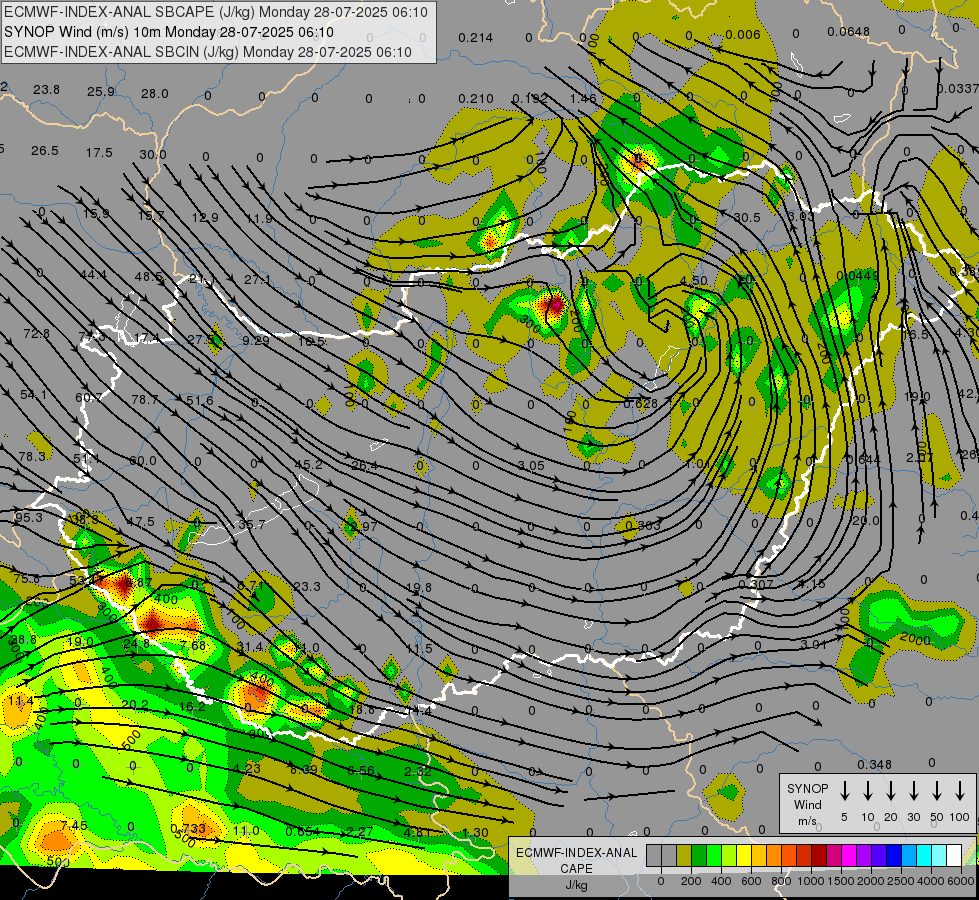This screenshot has width=979, height=900.
Task: Click the map value 3.05
Action: click(531, 465)
